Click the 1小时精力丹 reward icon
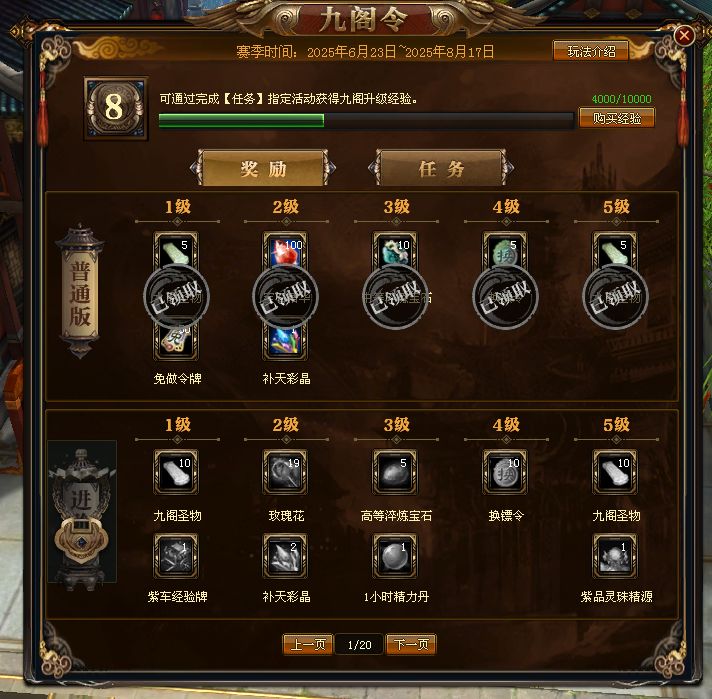The image size is (712, 699). point(395,556)
